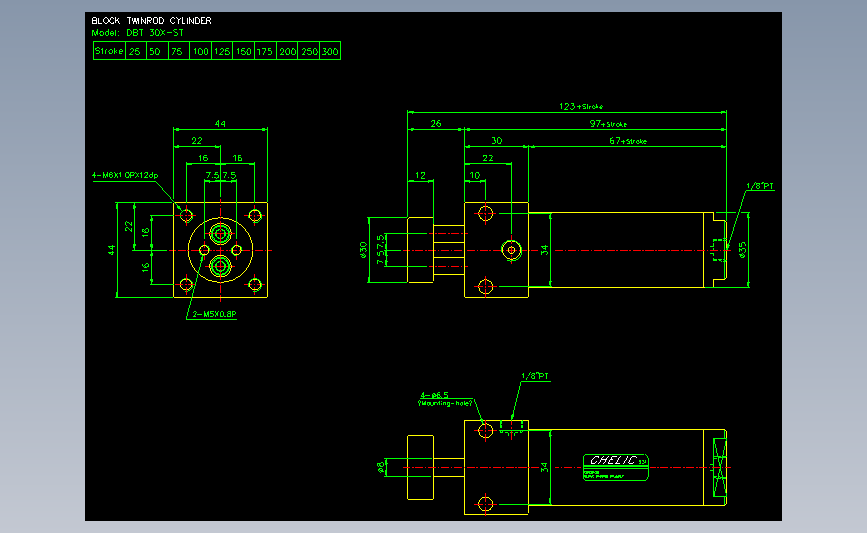The height and width of the screenshot is (533, 867).
Task: Select the 97+Stroke dimension text
Action: coord(608,124)
